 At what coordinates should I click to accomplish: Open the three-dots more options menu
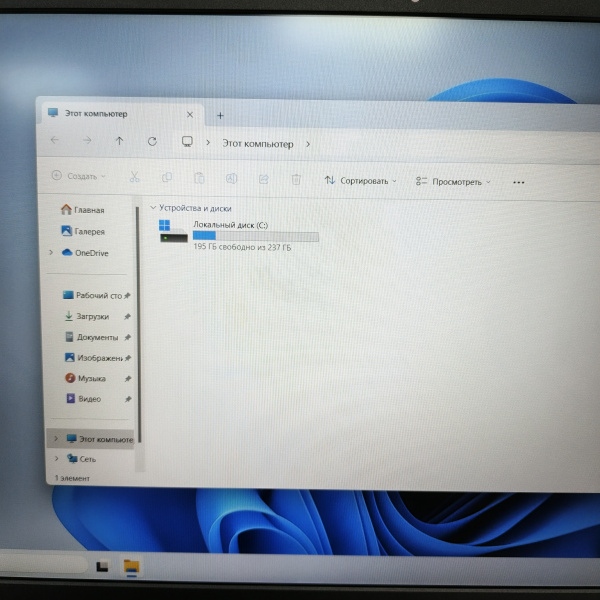click(x=518, y=183)
